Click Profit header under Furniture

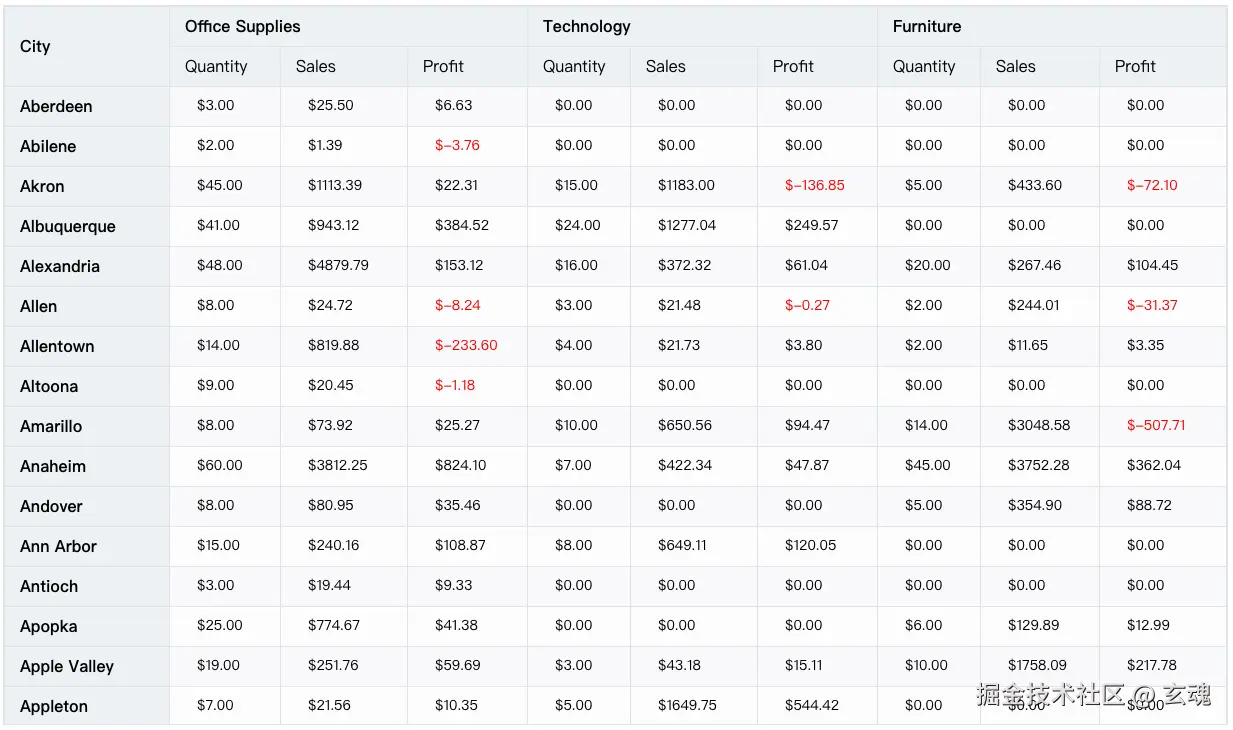[x=1135, y=67]
